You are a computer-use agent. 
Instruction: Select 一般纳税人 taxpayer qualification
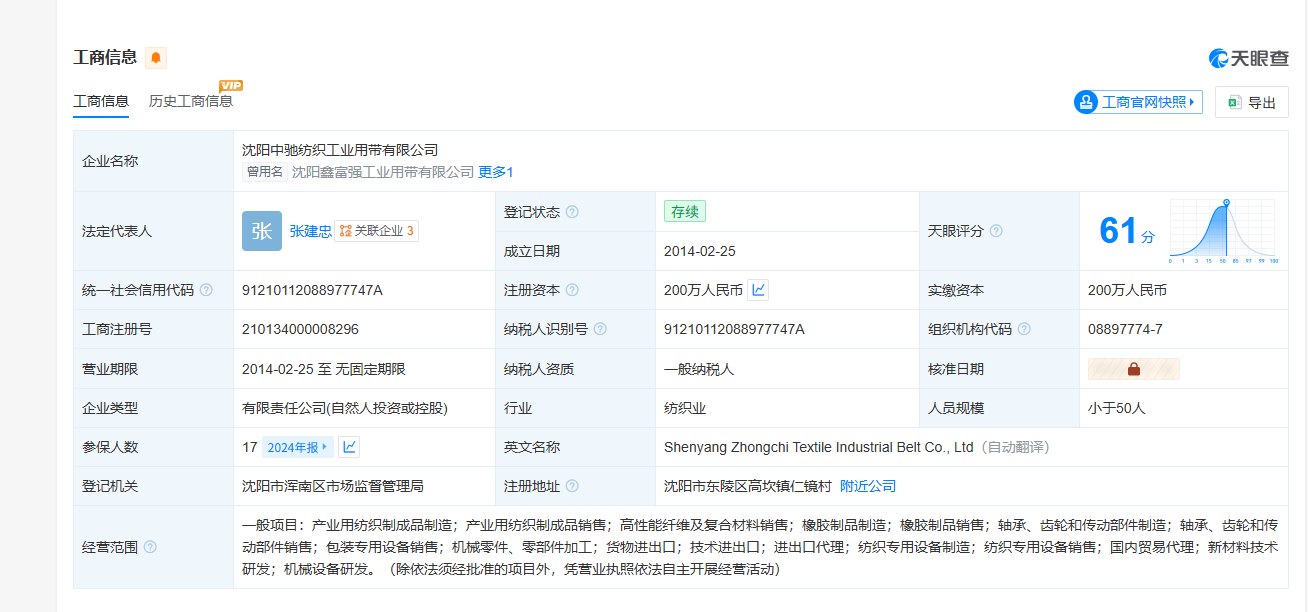(699, 369)
